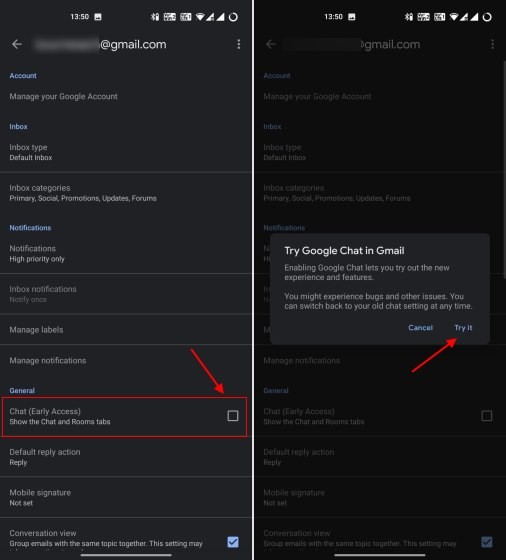Tap Inbox notifications Notify once row on left

pyautogui.click(x=126, y=294)
